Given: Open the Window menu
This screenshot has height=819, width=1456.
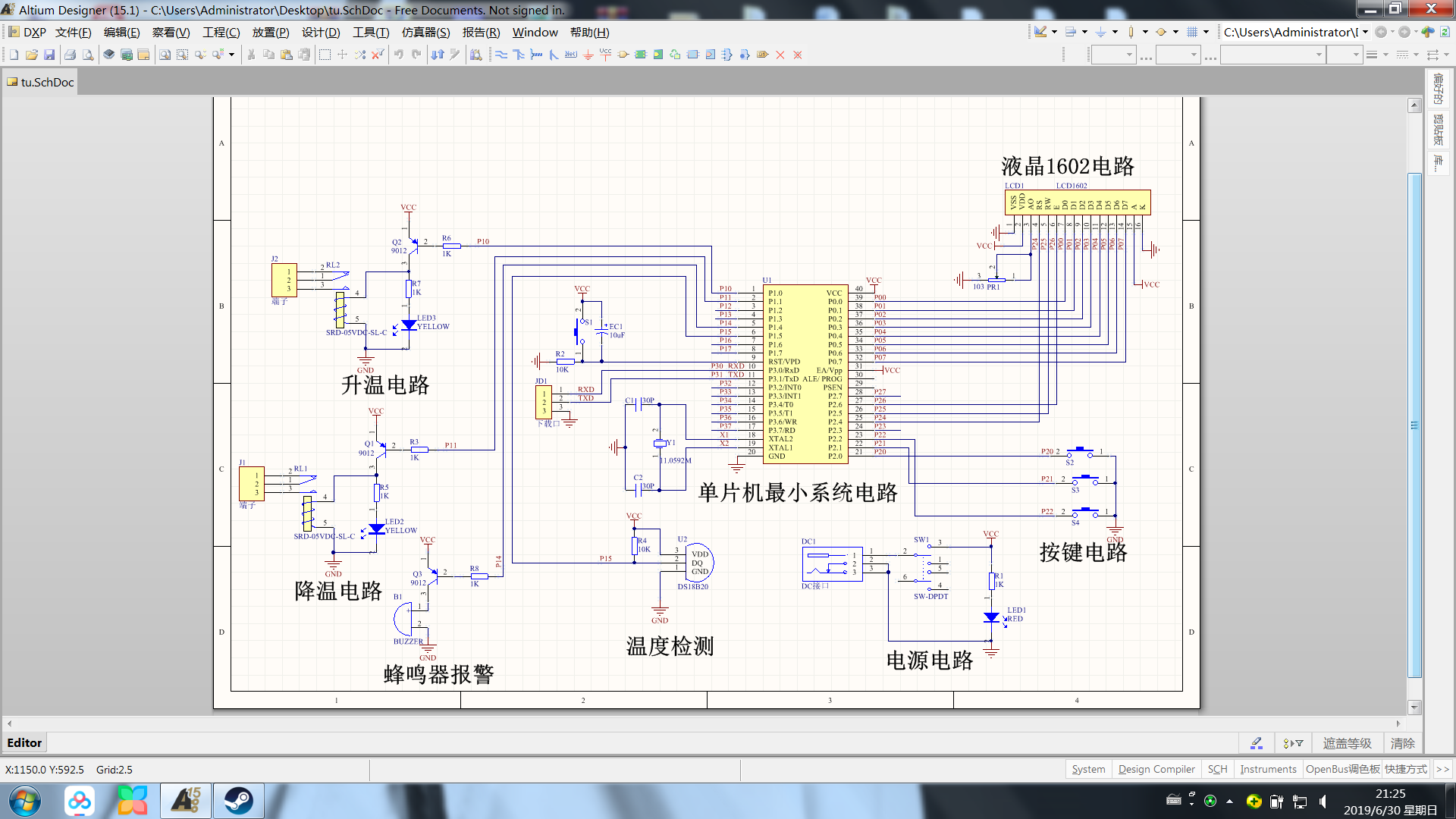Looking at the screenshot, I should point(535,32).
